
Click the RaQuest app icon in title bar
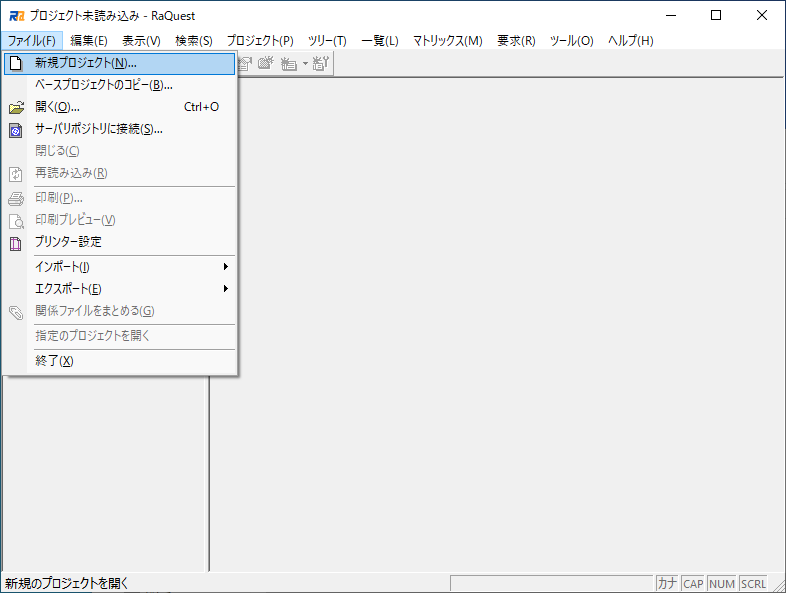[x=17, y=16]
